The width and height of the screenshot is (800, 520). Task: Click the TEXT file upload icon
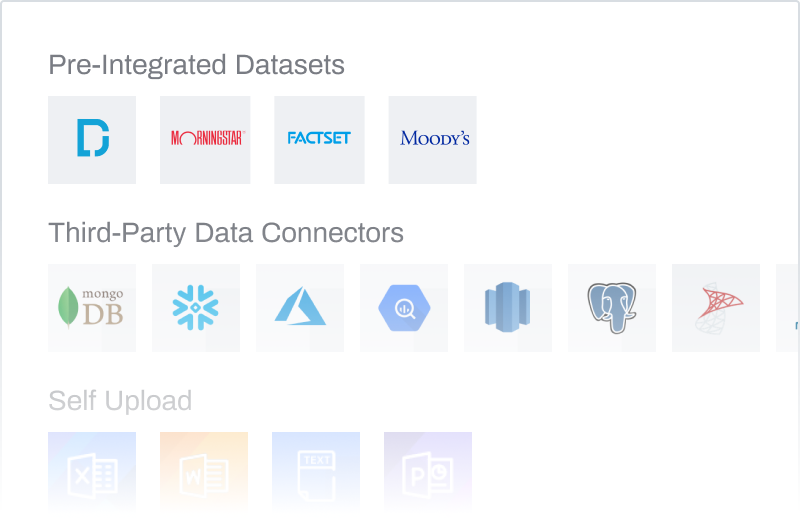tap(316, 472)
